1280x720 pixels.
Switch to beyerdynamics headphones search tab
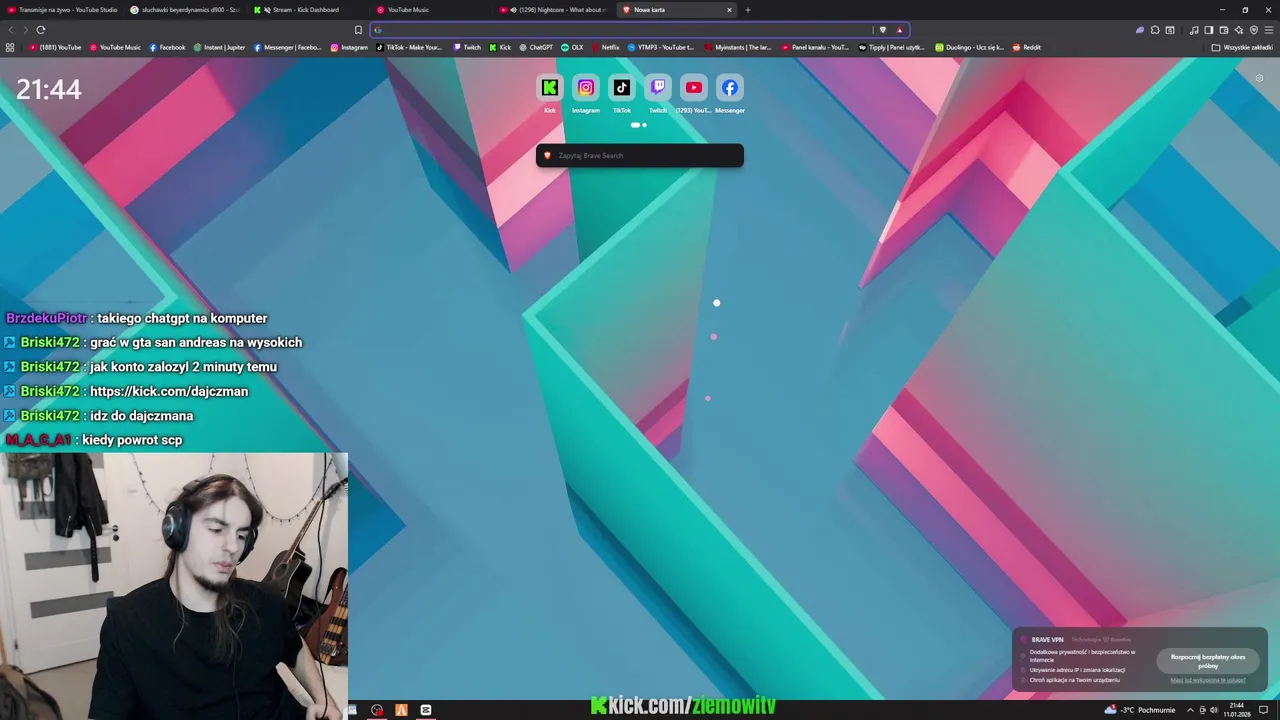pos(186,10)
